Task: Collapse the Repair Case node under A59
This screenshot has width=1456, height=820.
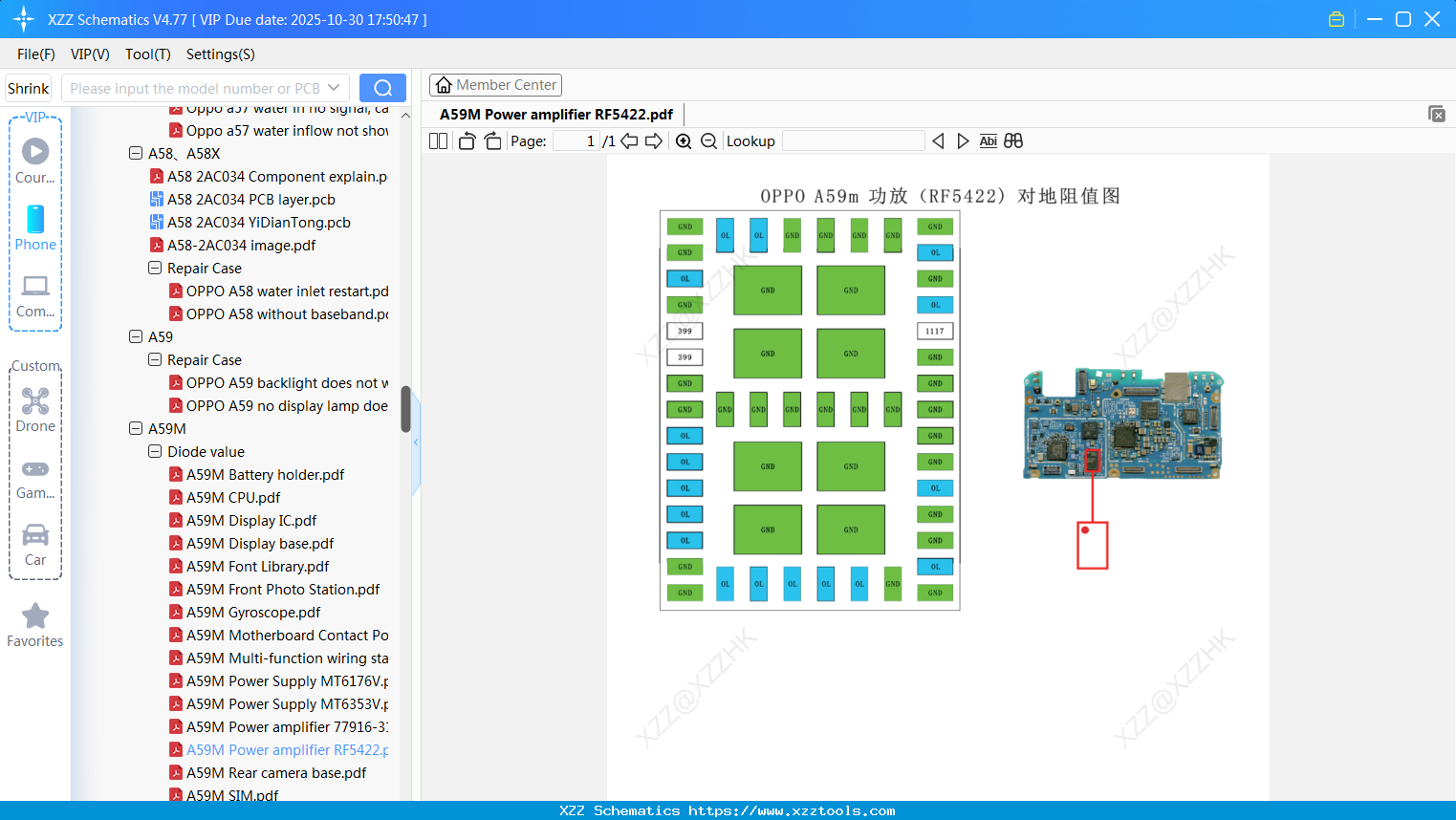Action: [x=155, y=359]
